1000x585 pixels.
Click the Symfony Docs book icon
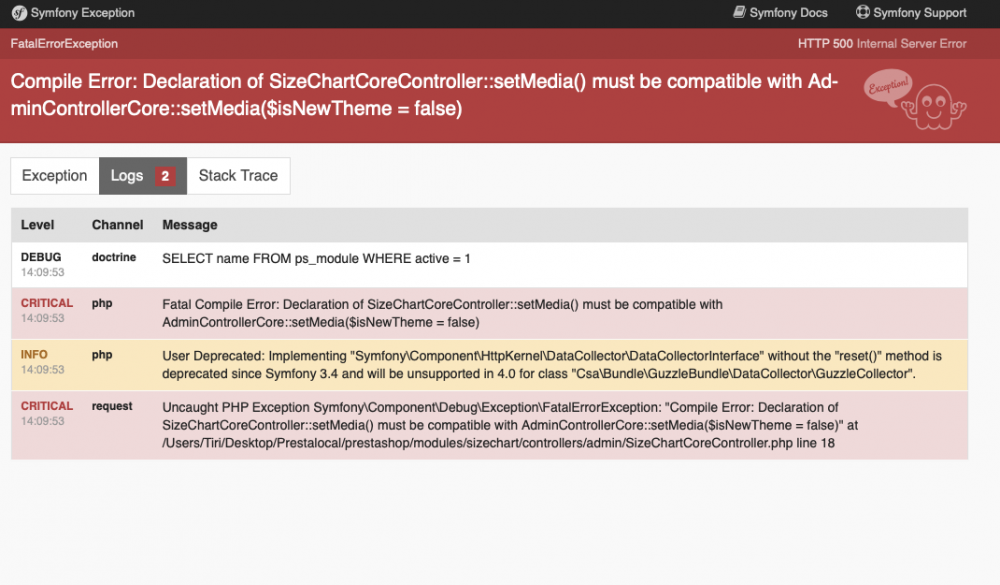[x=739, y=13]
